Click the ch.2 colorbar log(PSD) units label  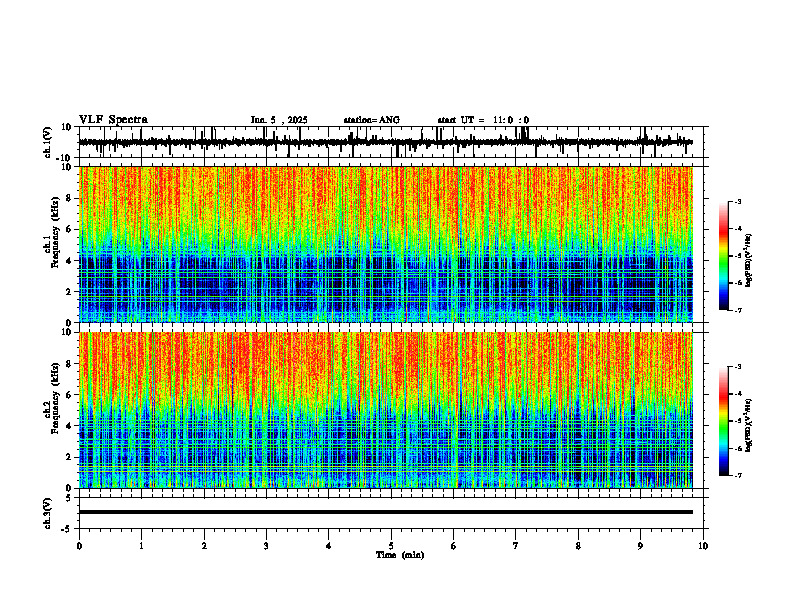749,425
